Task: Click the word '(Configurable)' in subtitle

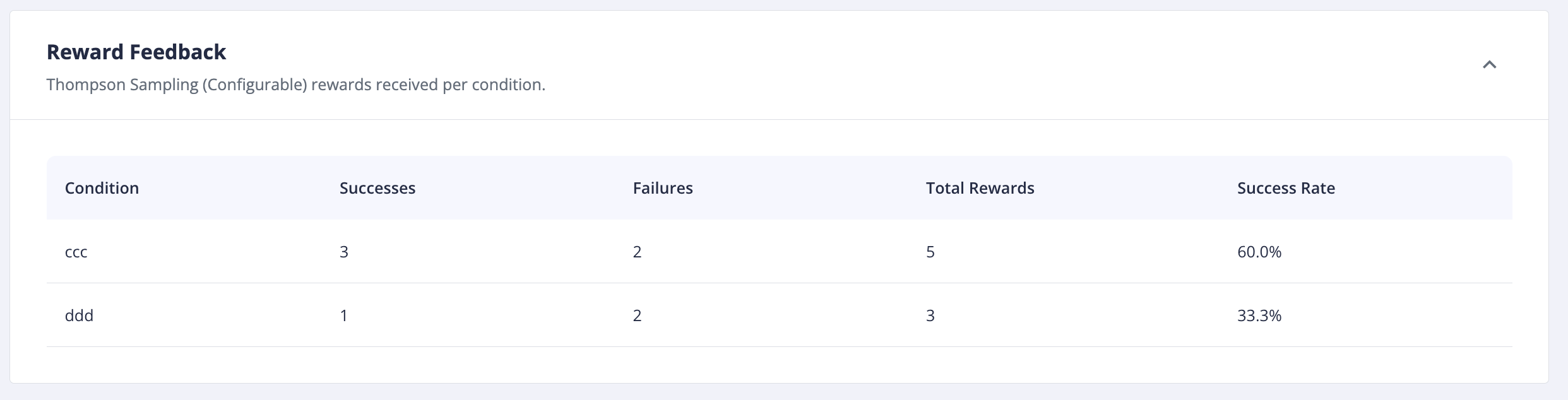Action: coord(254,85)
